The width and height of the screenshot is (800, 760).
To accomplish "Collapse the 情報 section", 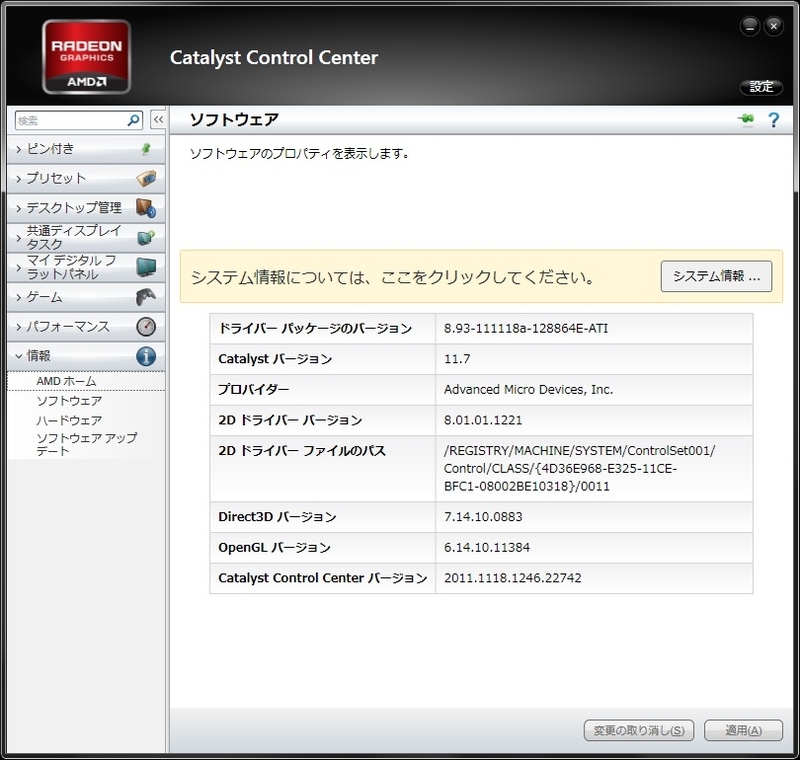I will 86,356.
